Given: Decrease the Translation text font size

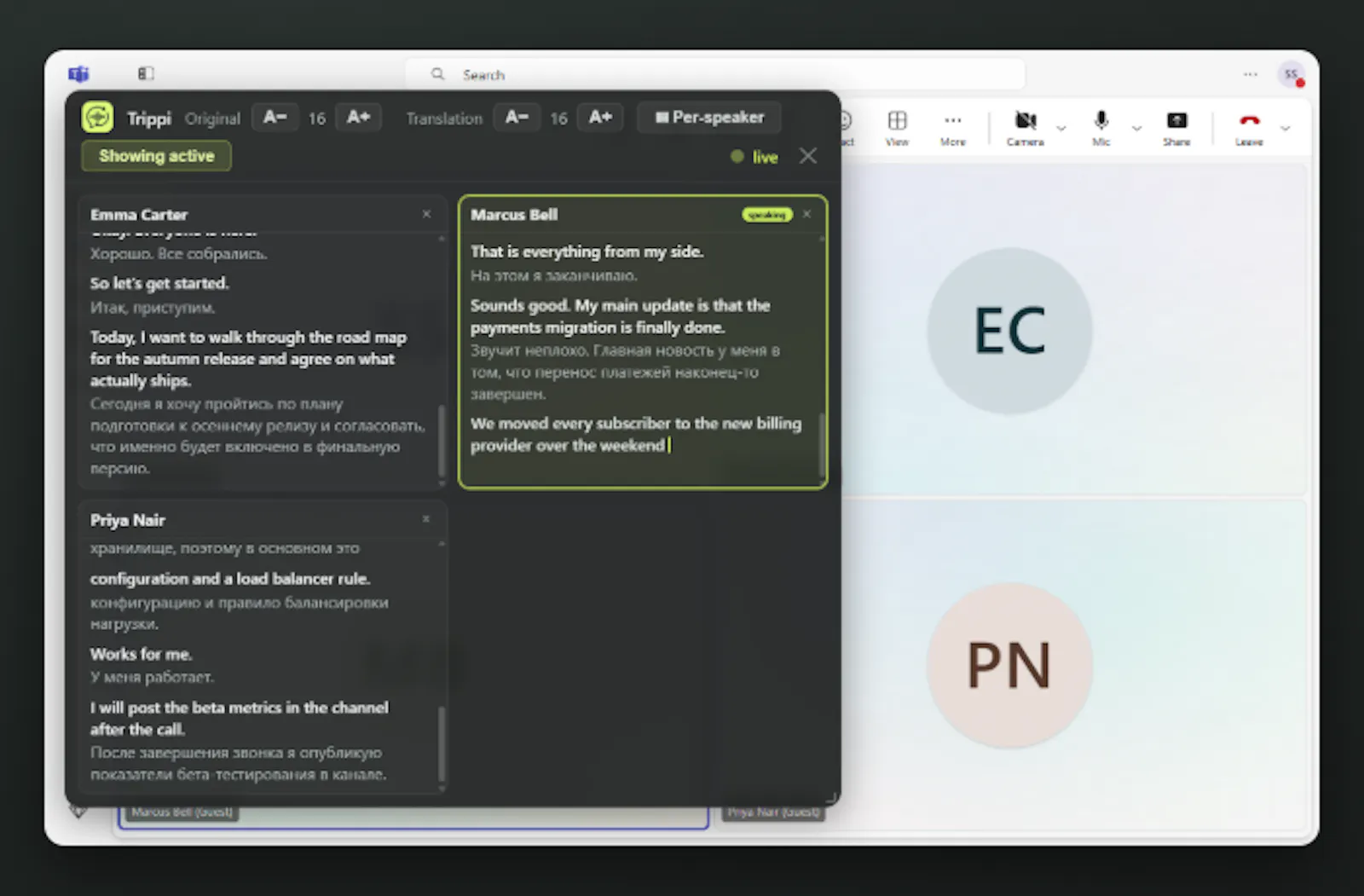Looking at the screenshot, I should (x=517, y=117).
